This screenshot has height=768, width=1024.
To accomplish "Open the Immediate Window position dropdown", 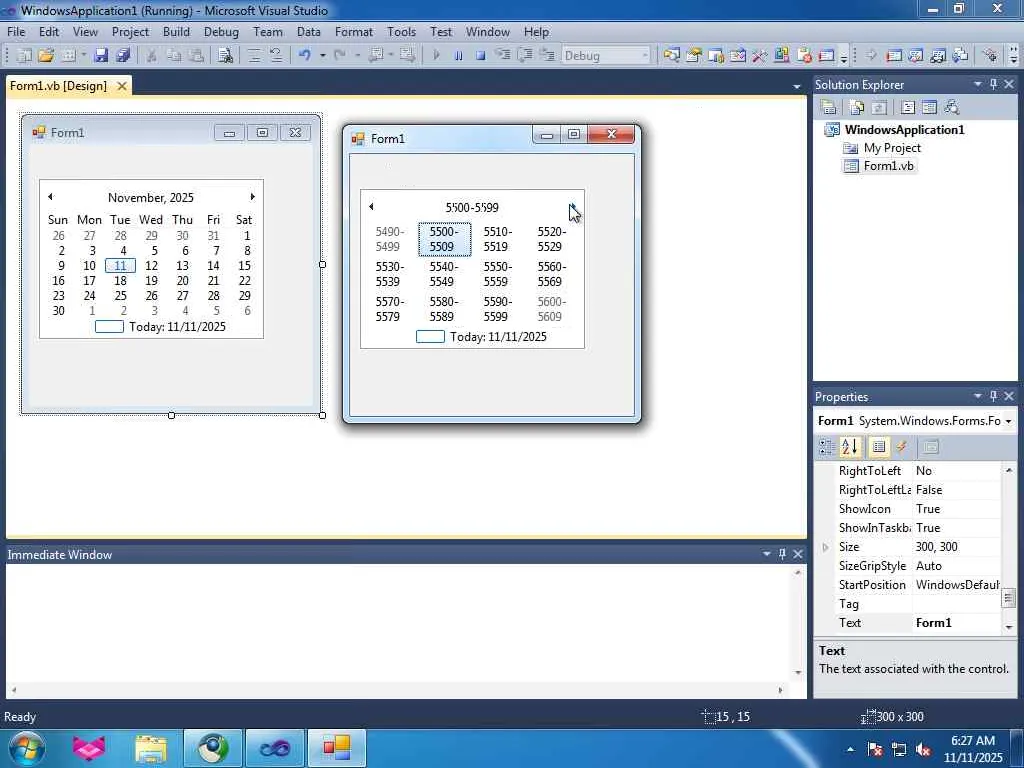I will (767, 554).
